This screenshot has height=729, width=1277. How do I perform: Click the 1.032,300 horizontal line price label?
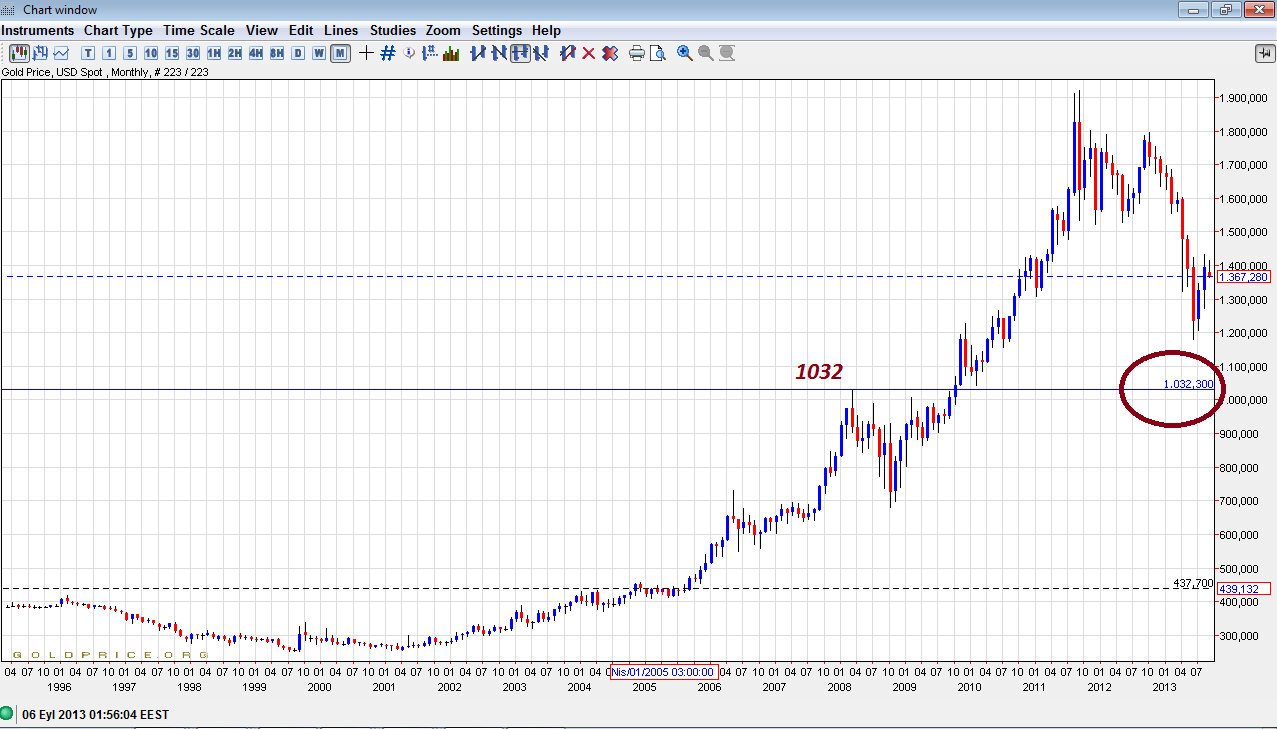[1188, 384]
